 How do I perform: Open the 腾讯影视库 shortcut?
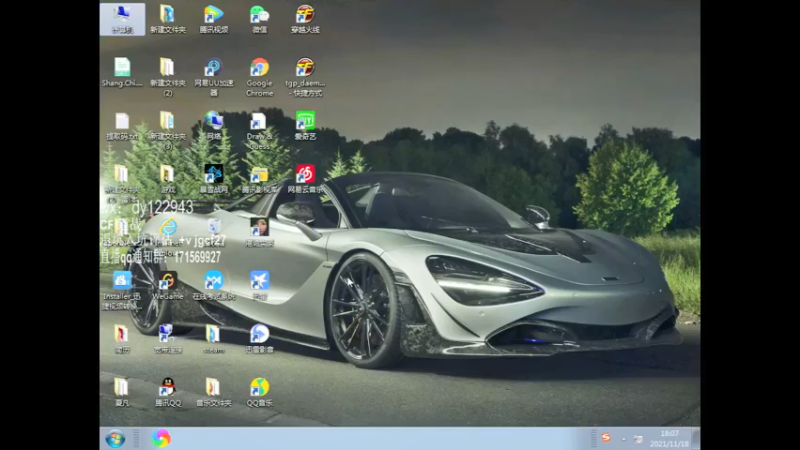pos(259,179)
